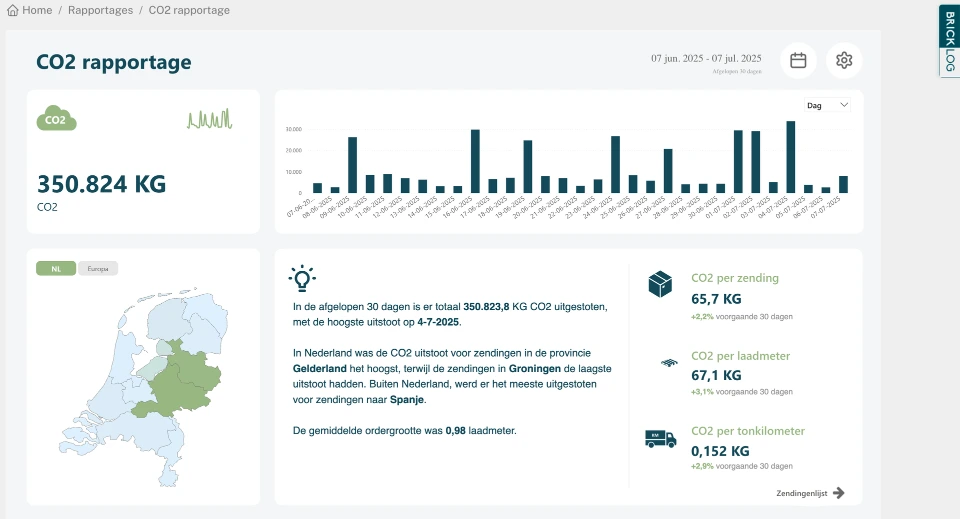This screenshot has width=960, height=519.
Task: Open the date range 07 jun. - 07 jul. 2025
Action: coord(706,58)
